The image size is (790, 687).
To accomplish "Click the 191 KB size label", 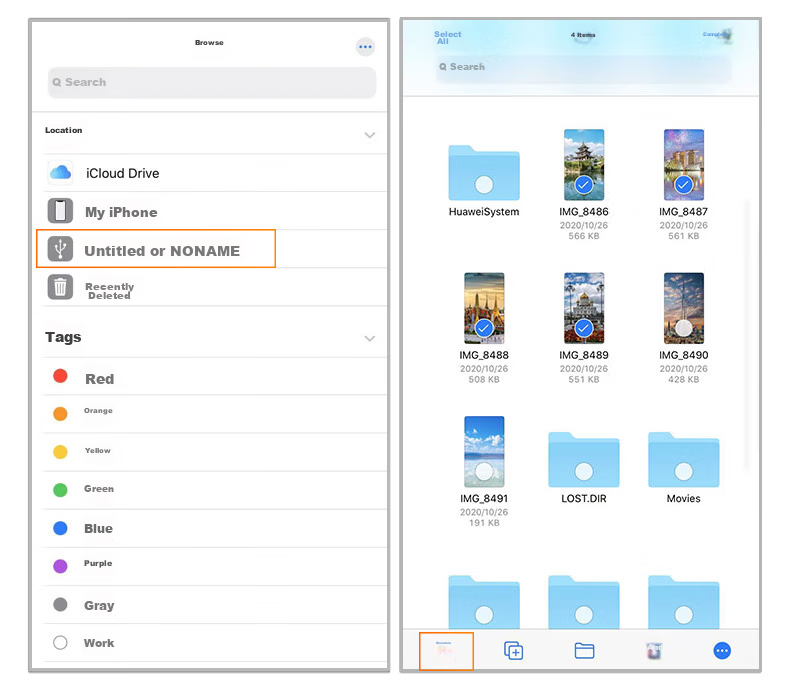I will [484, 523].
